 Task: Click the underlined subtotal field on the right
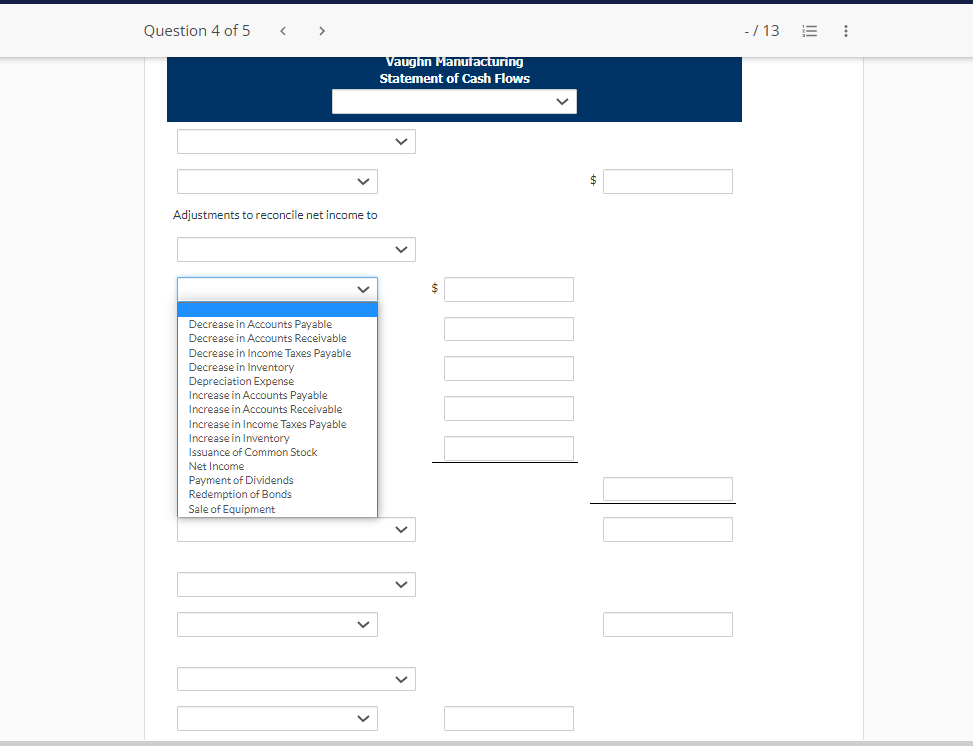point(667,489)
